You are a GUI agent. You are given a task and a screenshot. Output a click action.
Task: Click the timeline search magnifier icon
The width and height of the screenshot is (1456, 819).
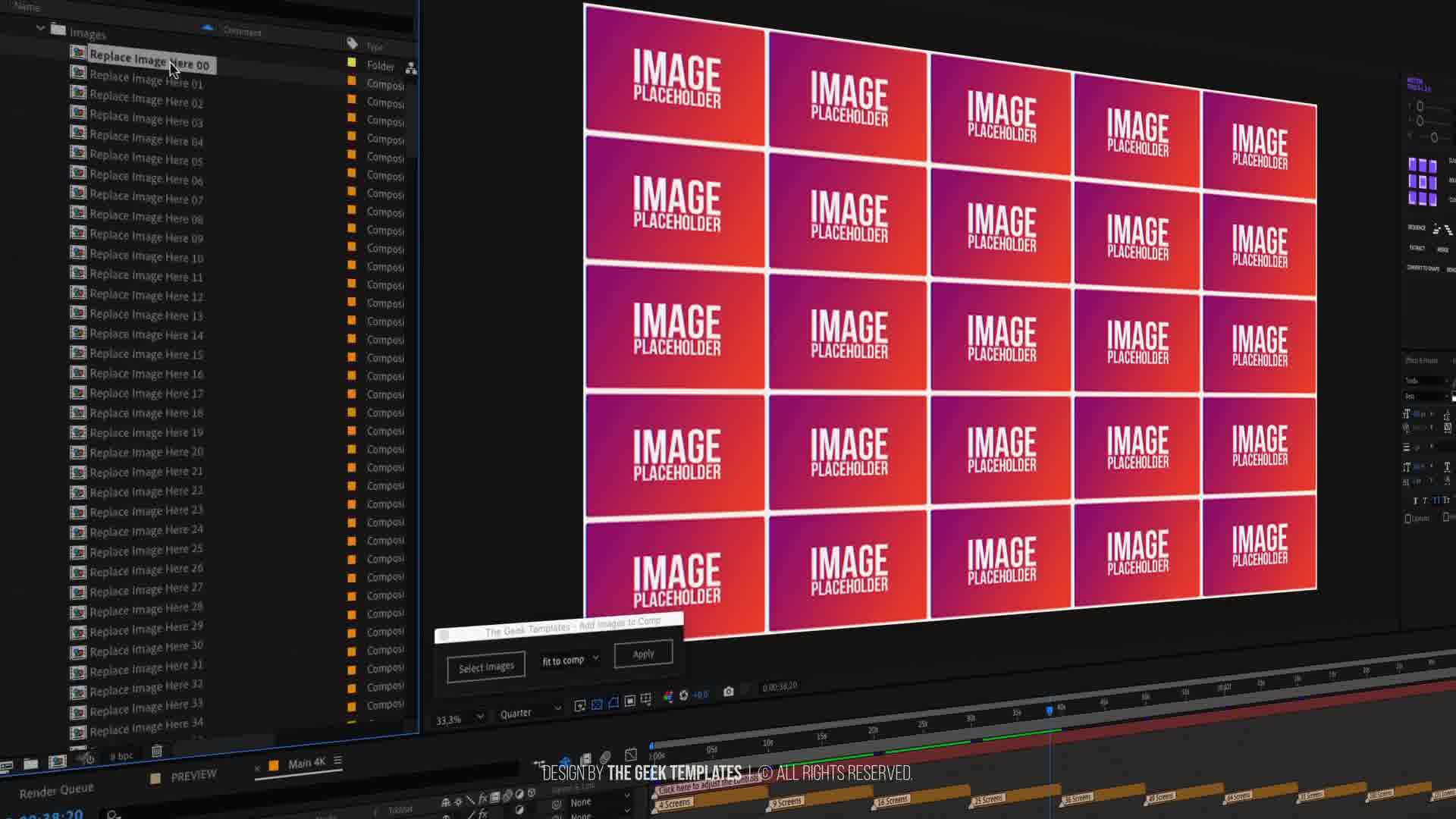click(112, 814)
